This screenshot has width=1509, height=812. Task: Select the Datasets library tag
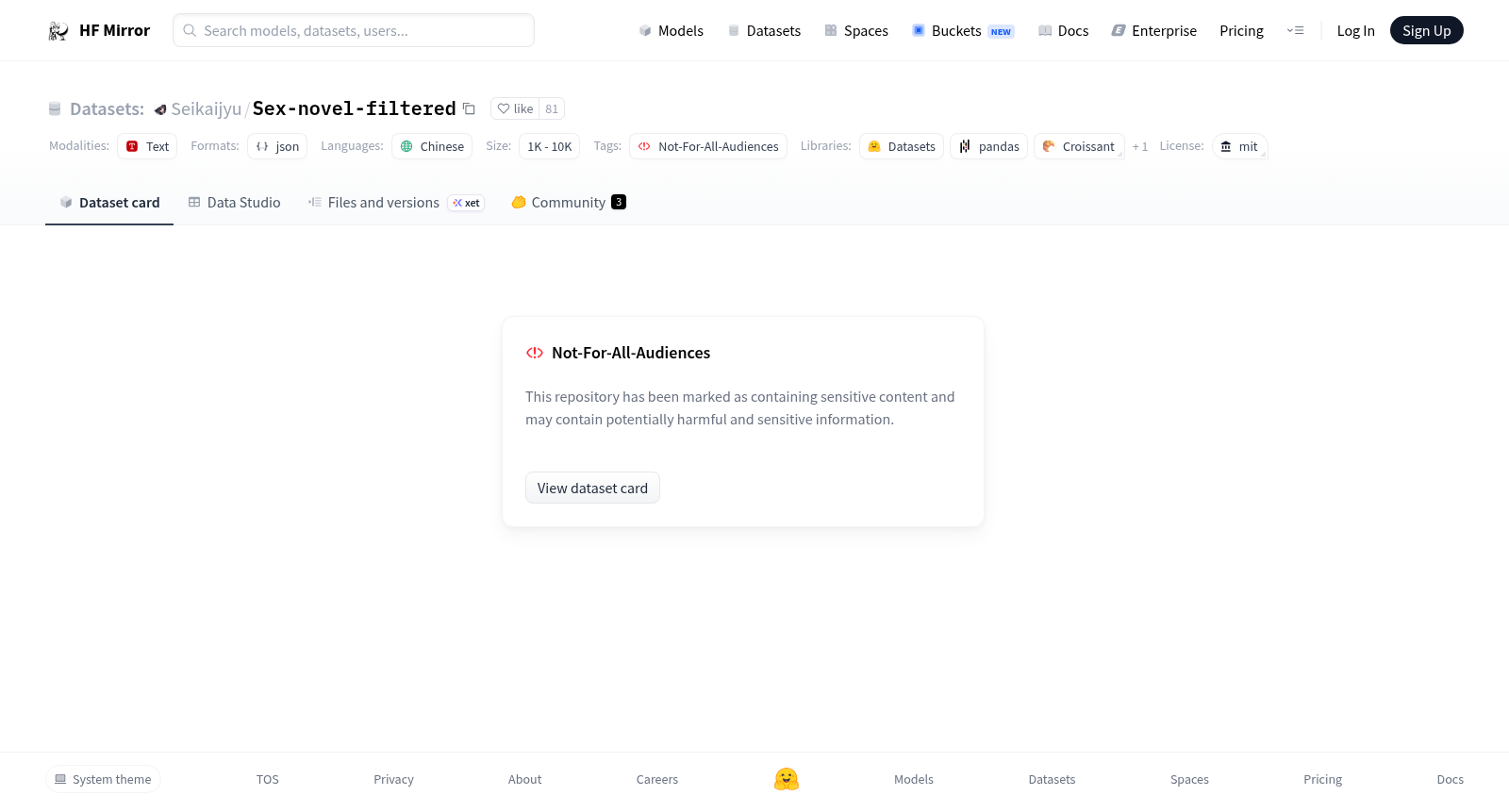pos(902,146)
